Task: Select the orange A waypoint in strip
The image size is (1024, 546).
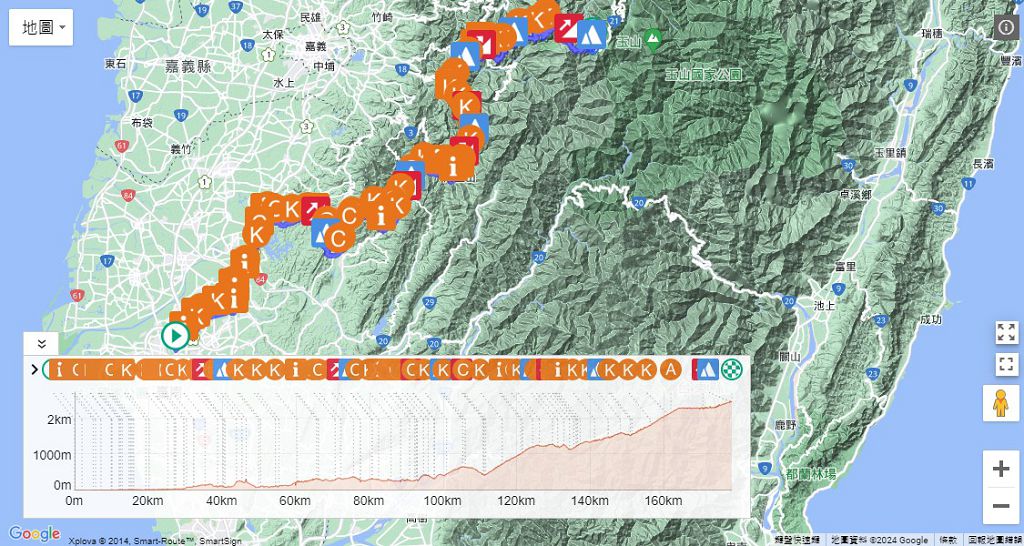Action: click(x=672, y=369)
